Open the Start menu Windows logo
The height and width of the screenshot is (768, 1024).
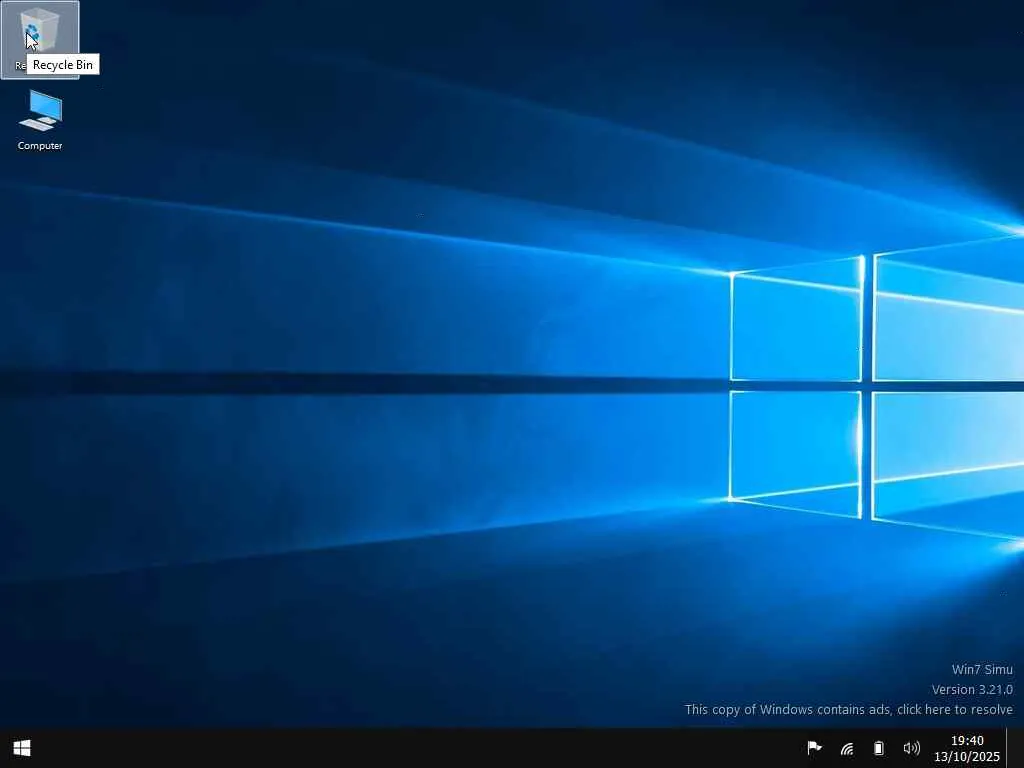click(22, 748)
